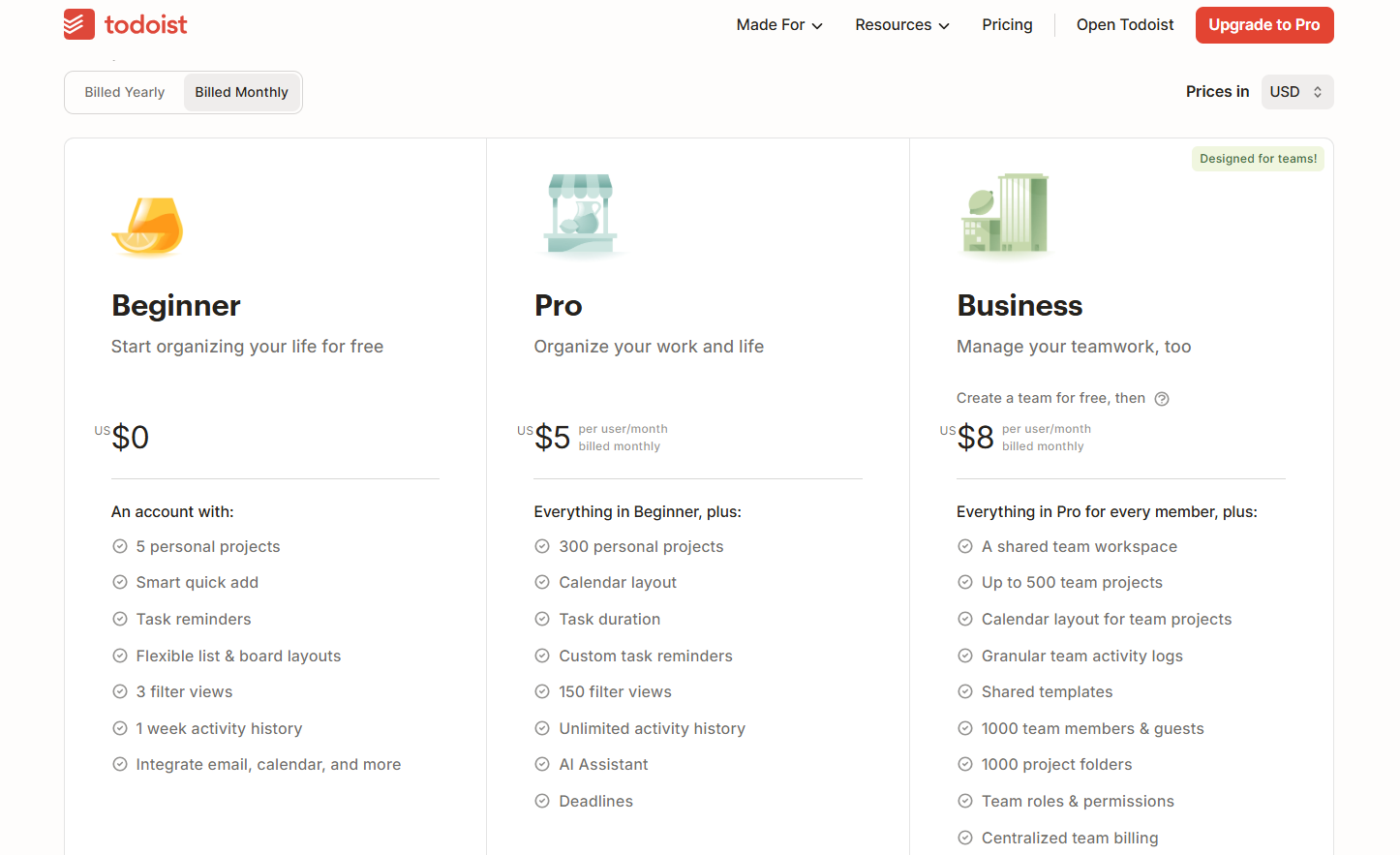Click 'Start organizing your life for free' text
Viewport: 1400px width, 855px height.
point(247,347)
